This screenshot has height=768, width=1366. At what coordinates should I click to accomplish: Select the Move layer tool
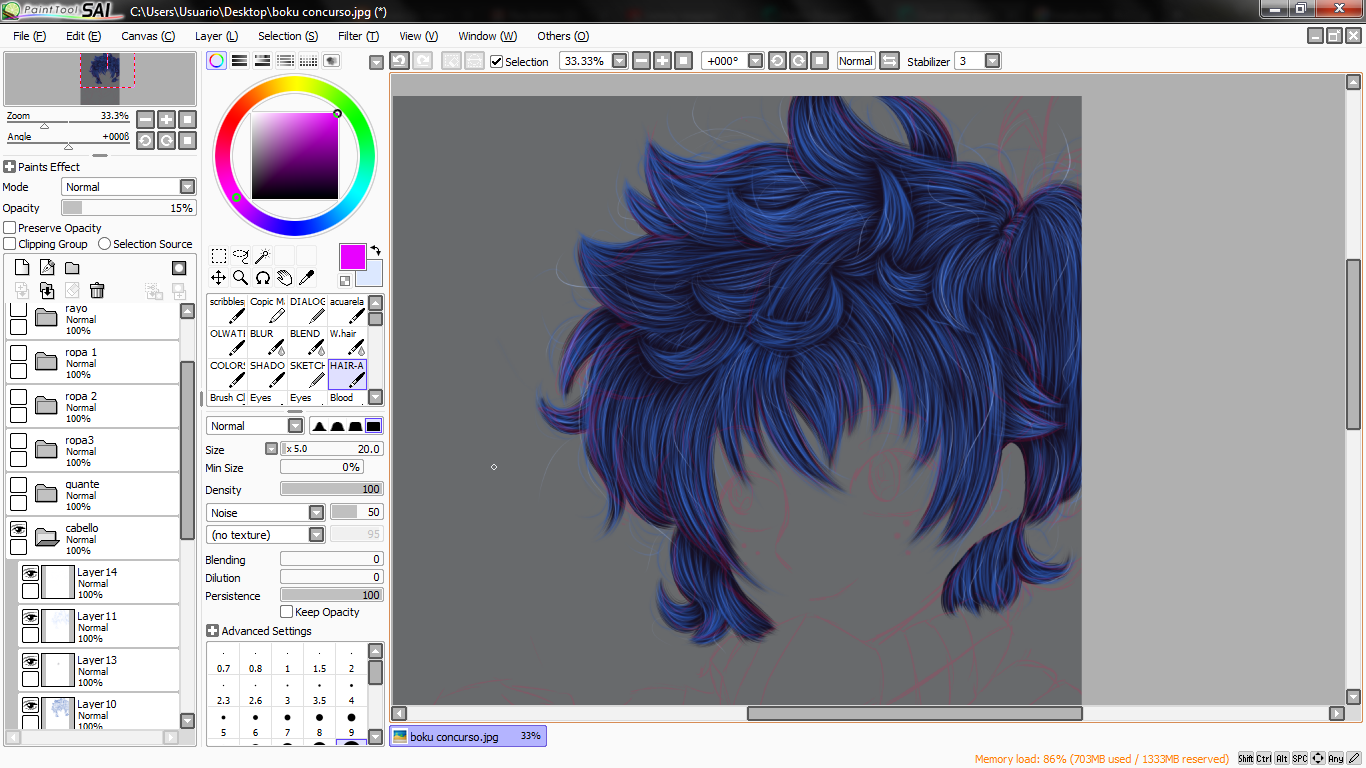pos(218,277)
